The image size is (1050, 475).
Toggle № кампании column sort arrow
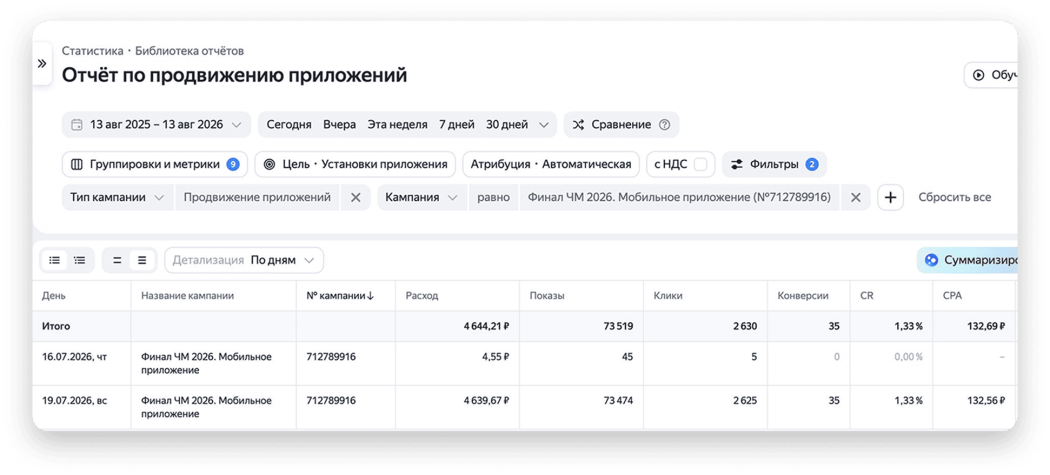[x=370, y=295]
